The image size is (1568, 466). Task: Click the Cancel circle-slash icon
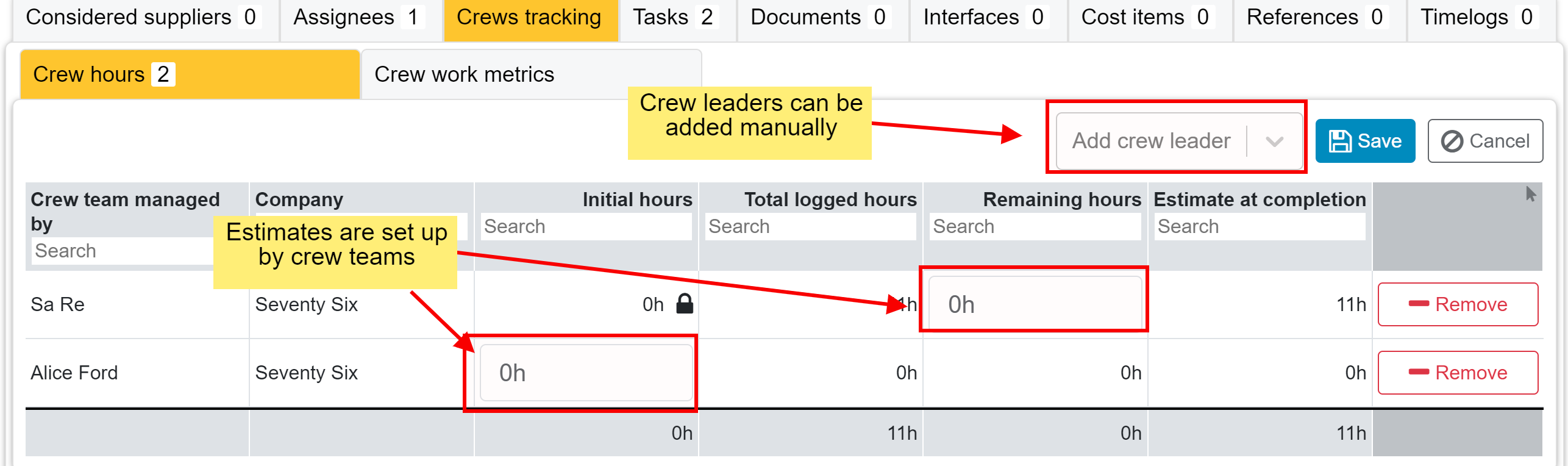[1452, 141]
